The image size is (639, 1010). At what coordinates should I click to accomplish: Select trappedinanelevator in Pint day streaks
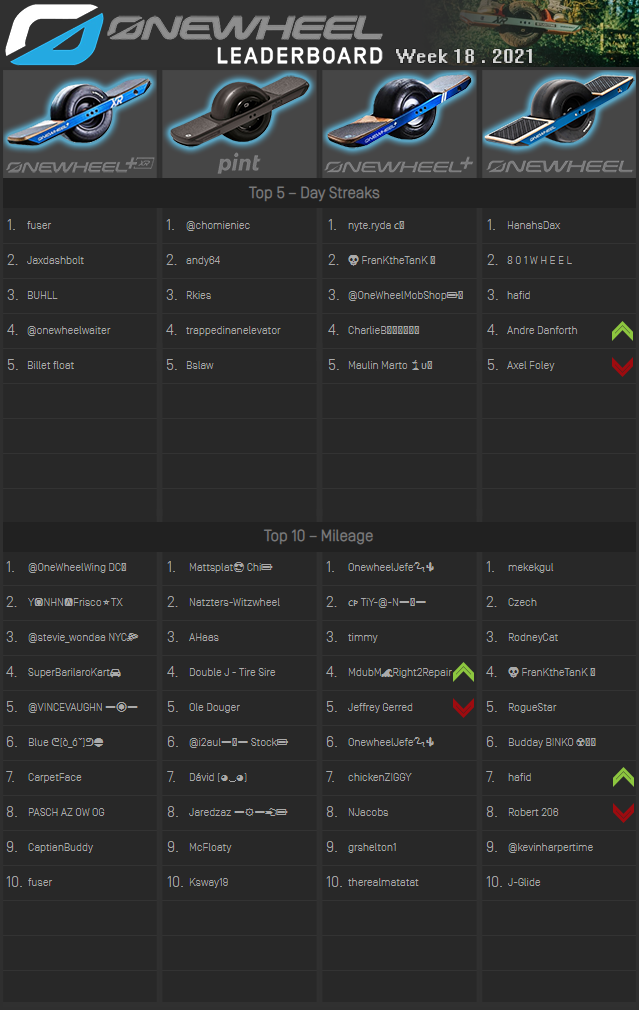[x=233, y=331]
